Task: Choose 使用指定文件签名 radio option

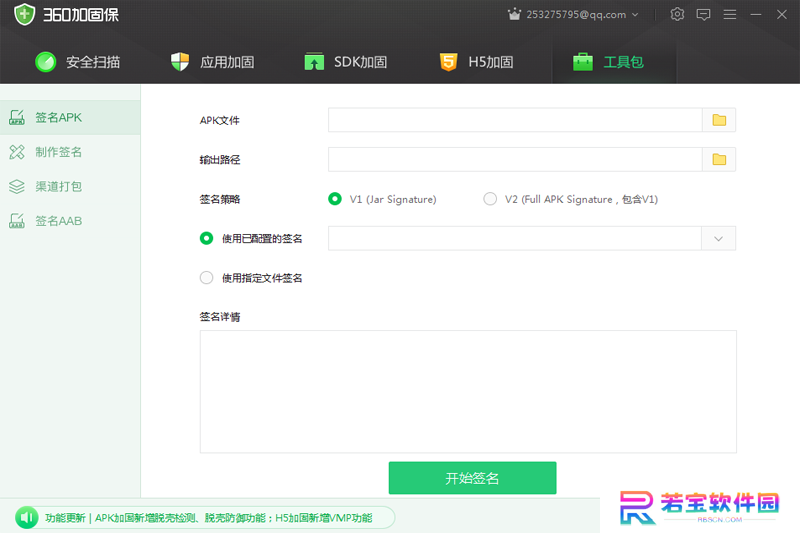Action: coord(206,277)
